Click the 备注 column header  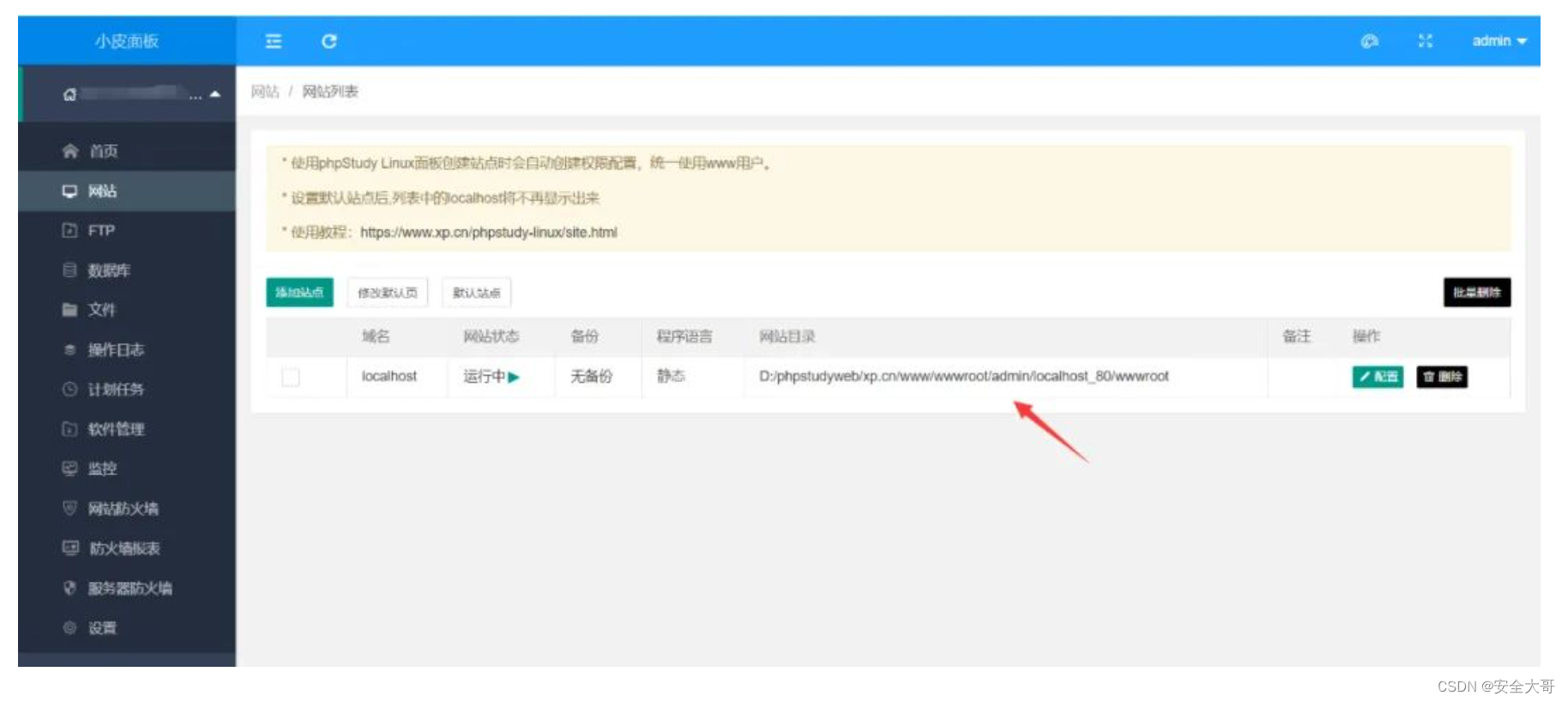coord(1297,336)
